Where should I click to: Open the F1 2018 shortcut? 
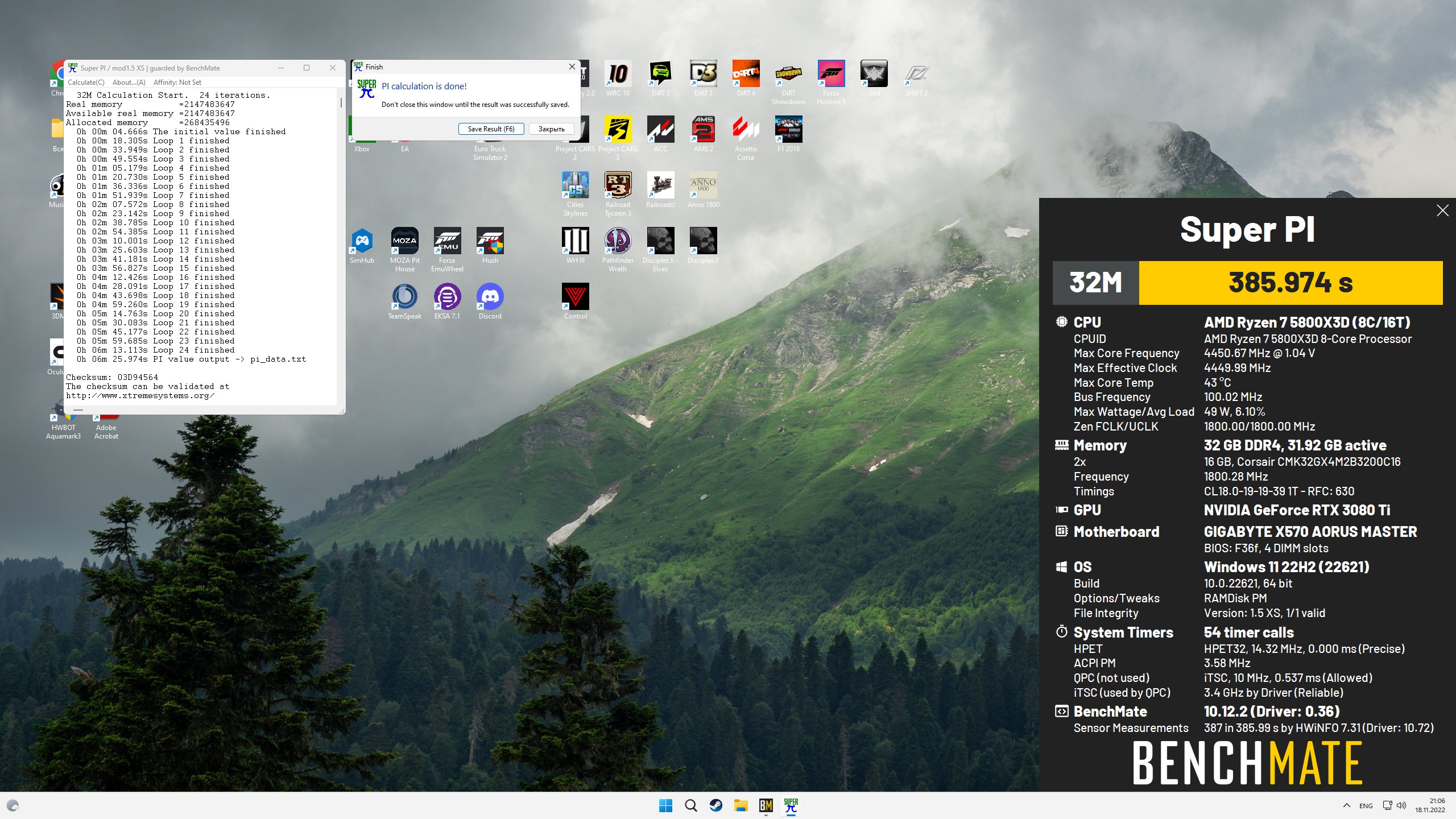788,134
